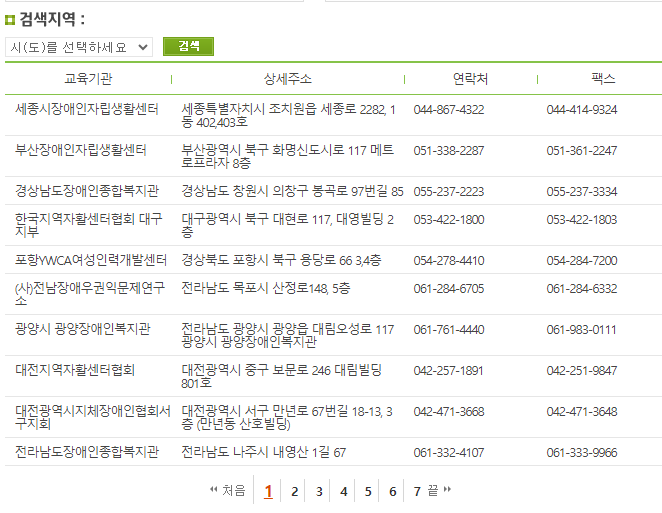Click phone number 061-332-4107
Image resolution: width=662 pixels, height=513 pixels.
tap(449, 453)
